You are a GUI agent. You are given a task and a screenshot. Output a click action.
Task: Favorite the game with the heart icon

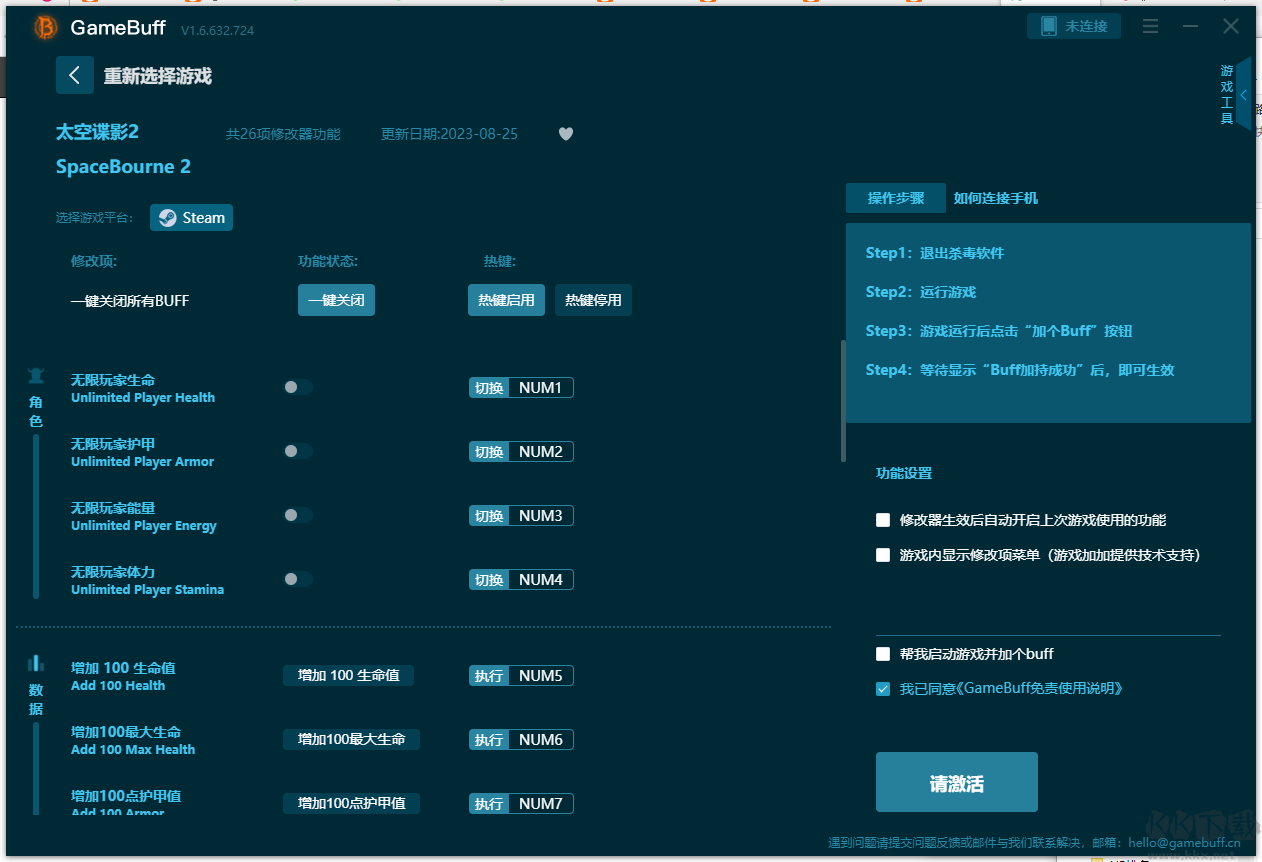click(566, 134)
